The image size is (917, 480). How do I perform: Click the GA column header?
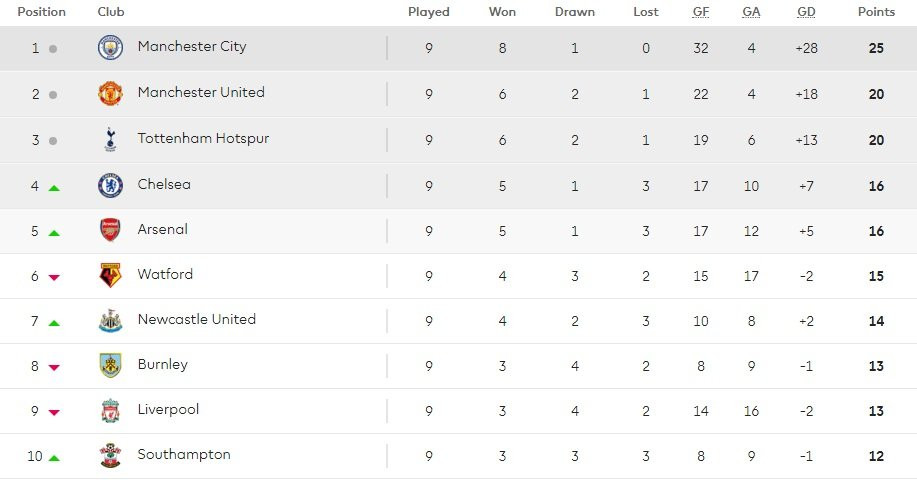coord(751,12)
